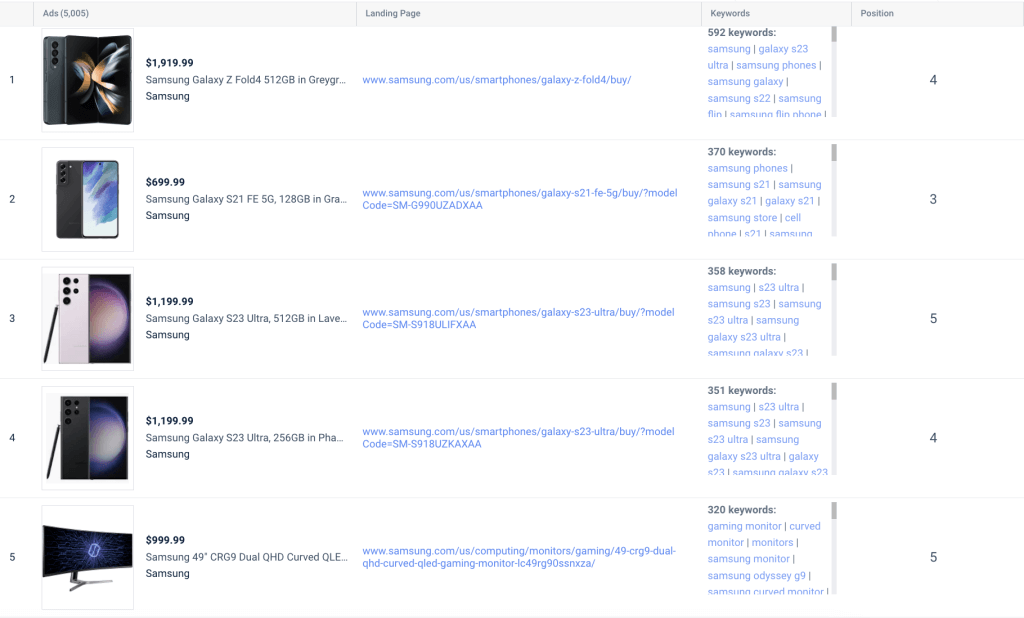1024x618 pixels.
Task: Click the 'samsung odyssey g9' keyword
Action: [756, 575]
